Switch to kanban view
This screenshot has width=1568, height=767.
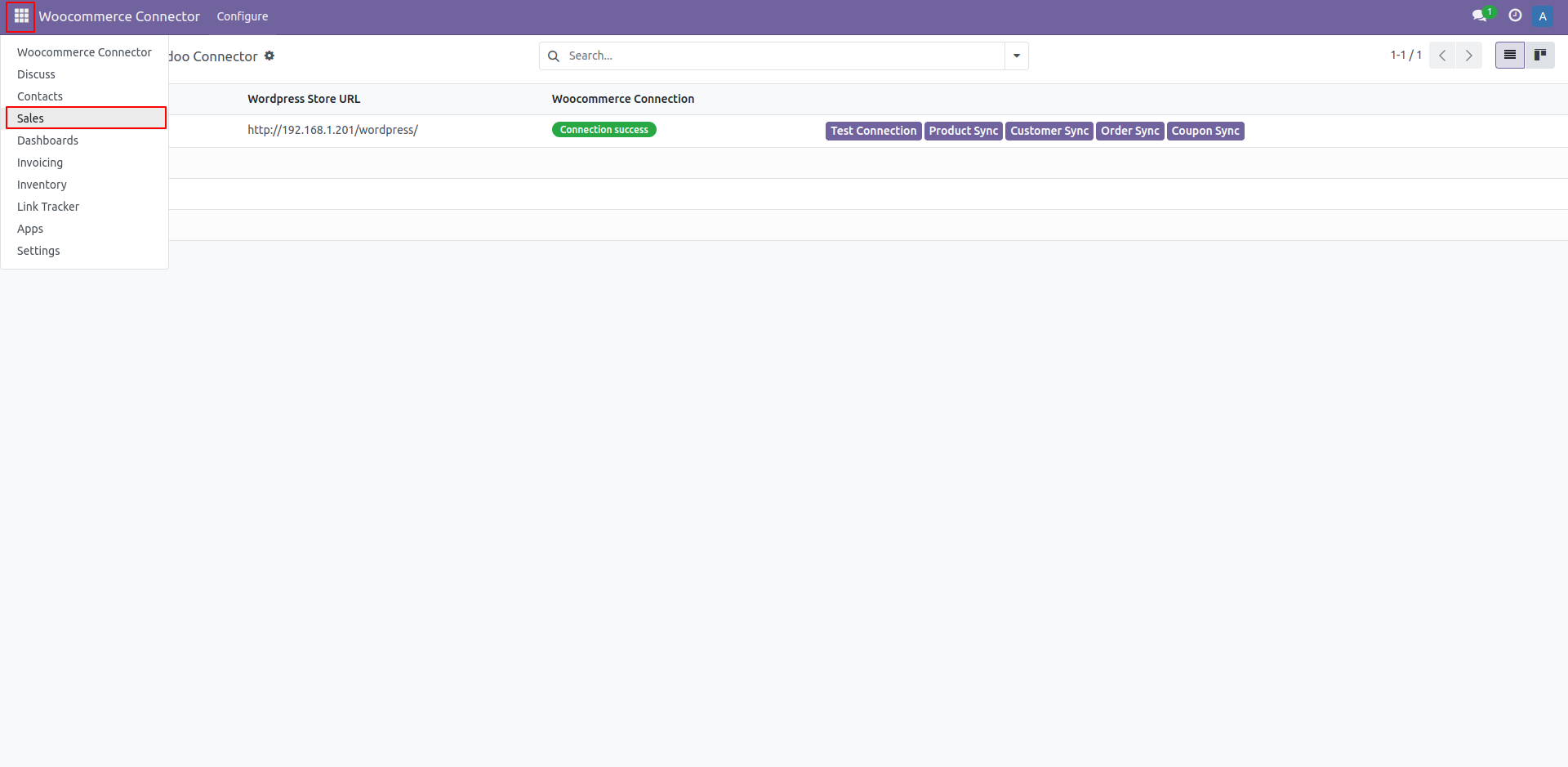click(x=1540, y=56)
